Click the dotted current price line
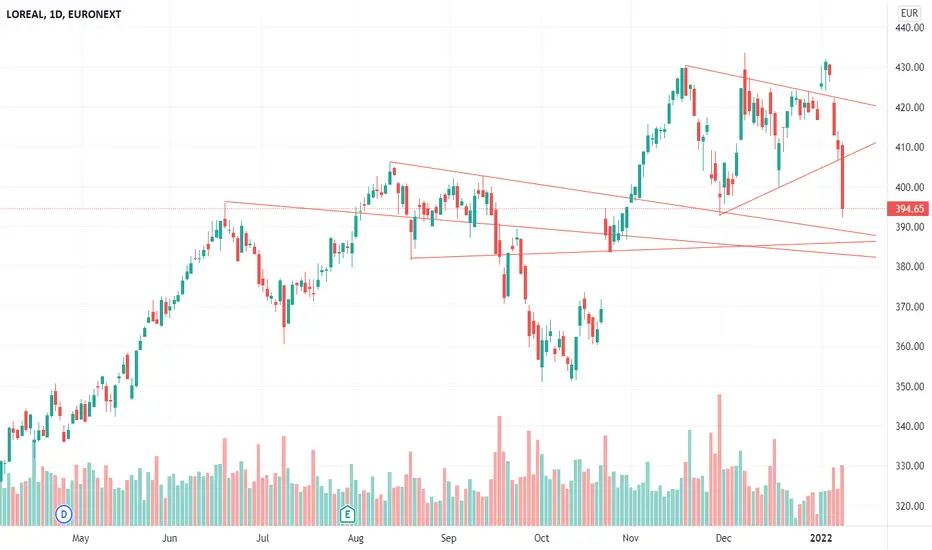Image resolution: width=932 pixels, height=550 pixels. tap(443, 209)
